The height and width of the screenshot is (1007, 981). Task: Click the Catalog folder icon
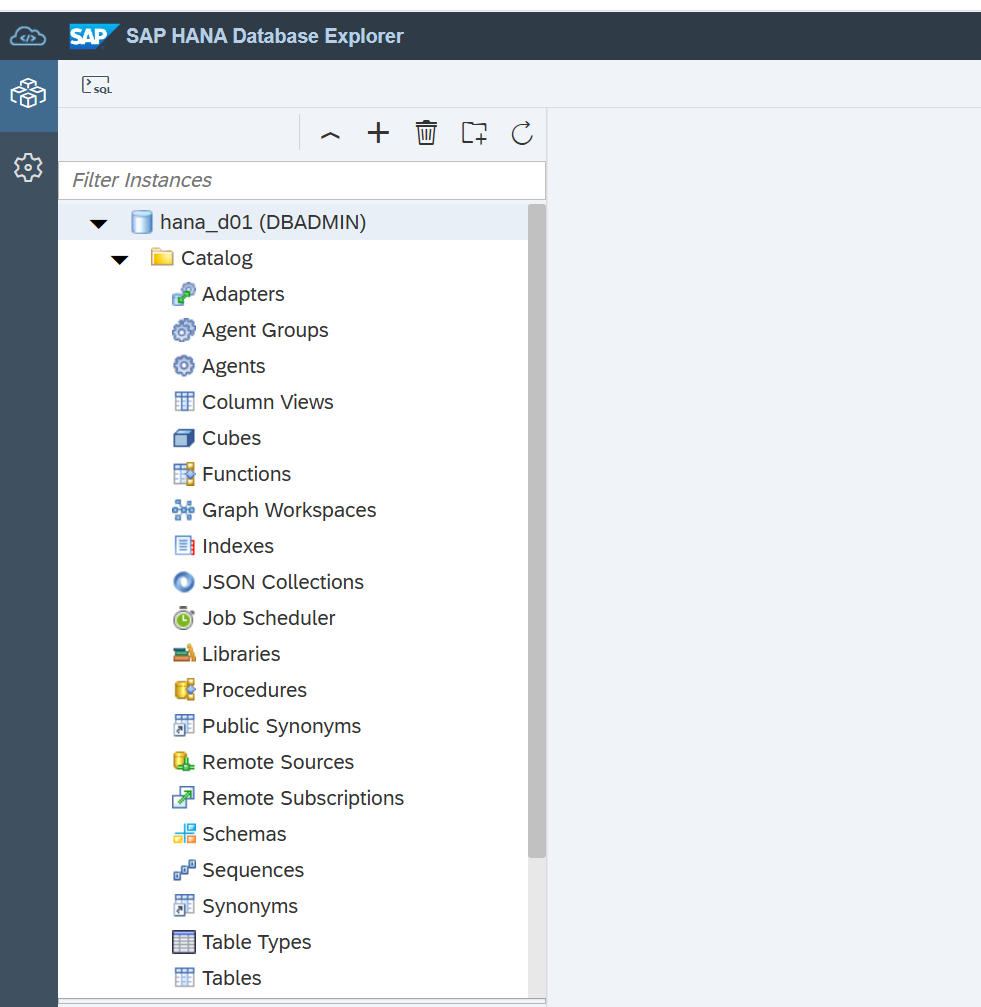[162, 258]
